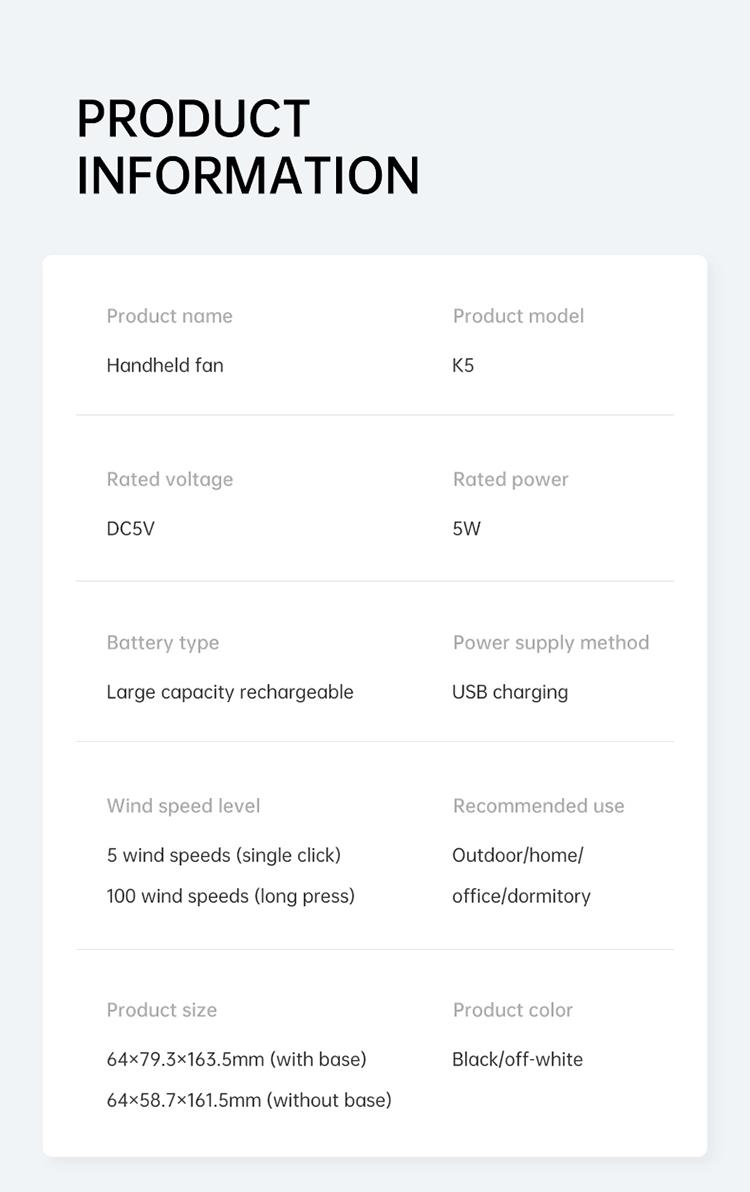Viewport: 750px width, 1192px height.
Task: Select the Recommended use label
Action: [538, 806]
